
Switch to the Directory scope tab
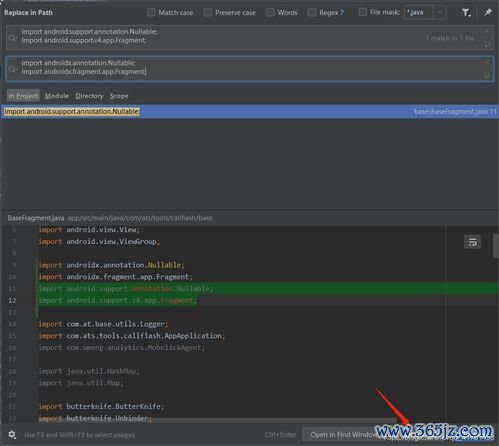point(89,96)
